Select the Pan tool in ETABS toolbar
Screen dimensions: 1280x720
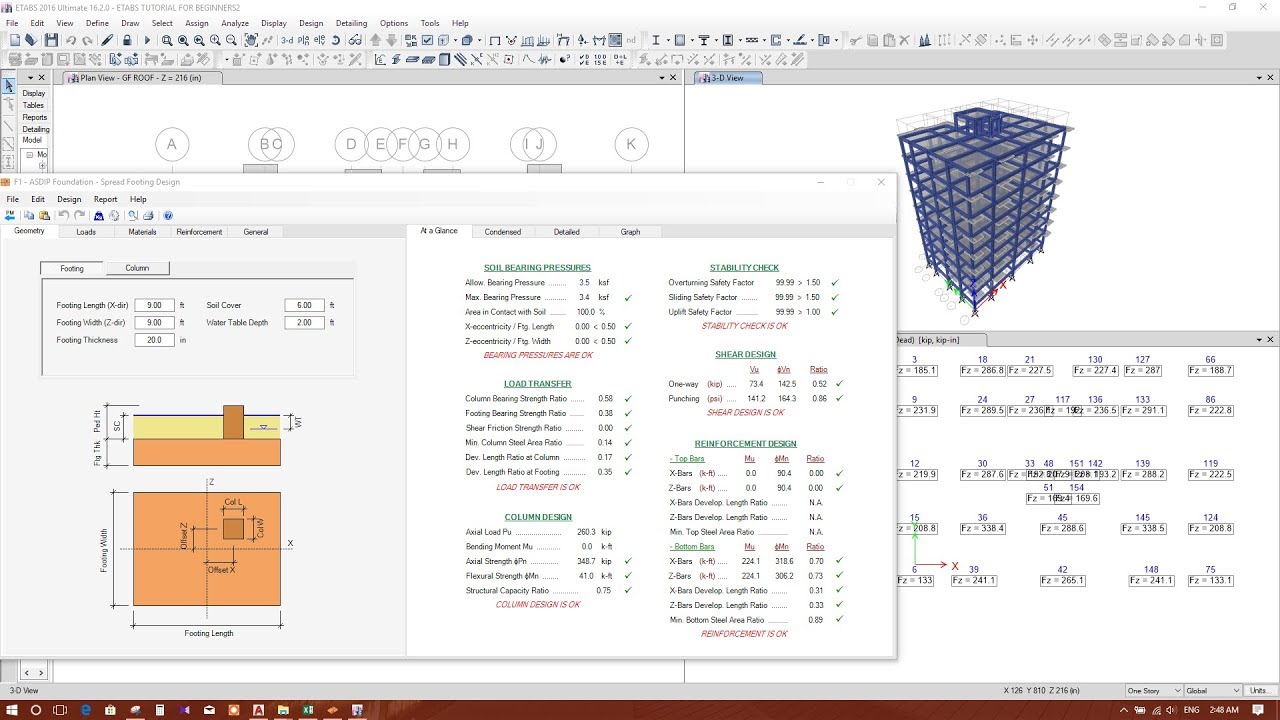click(x=251, y=40)
